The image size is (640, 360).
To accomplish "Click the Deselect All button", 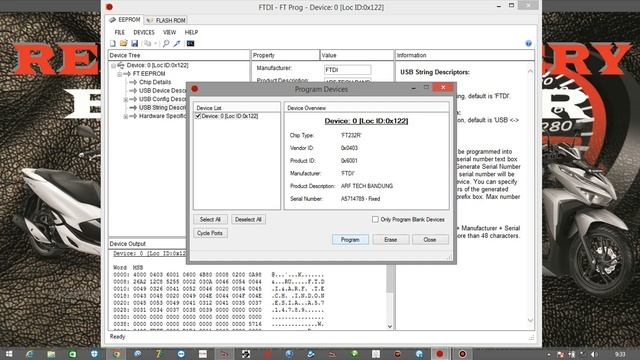I will click(248, 219).
